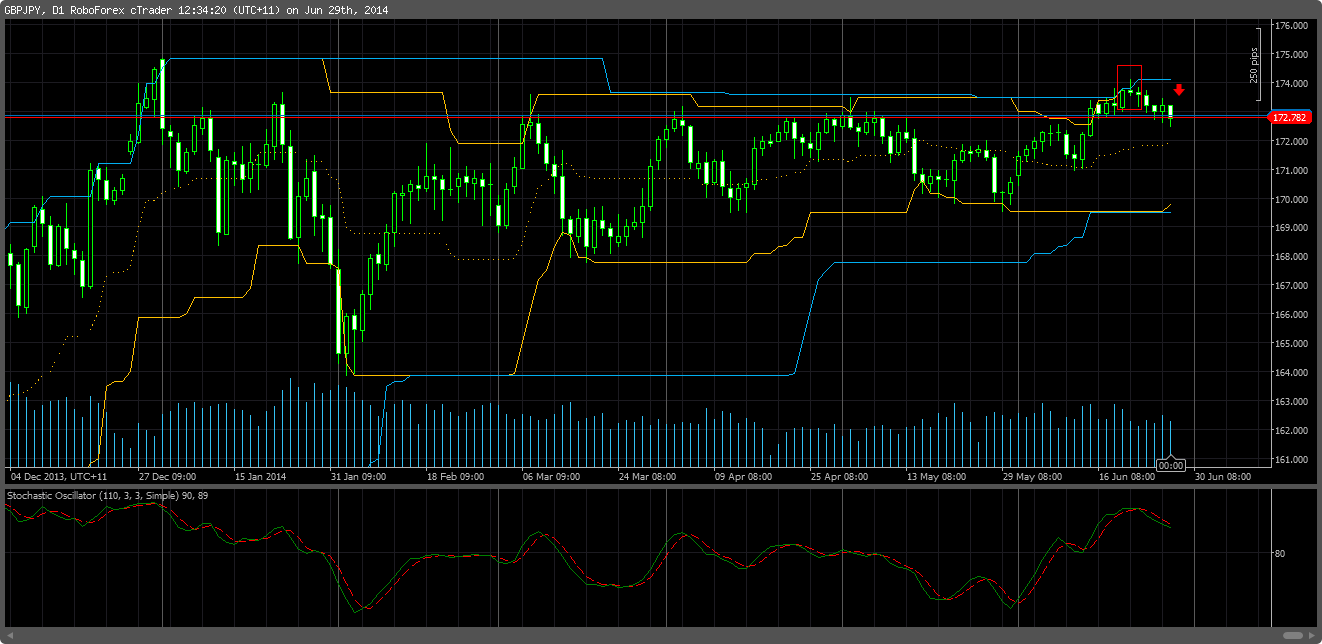Click the 168.000 price axis label
Image resolution: width=1322 pixels, height=644 pixels.
(1290, 256)
